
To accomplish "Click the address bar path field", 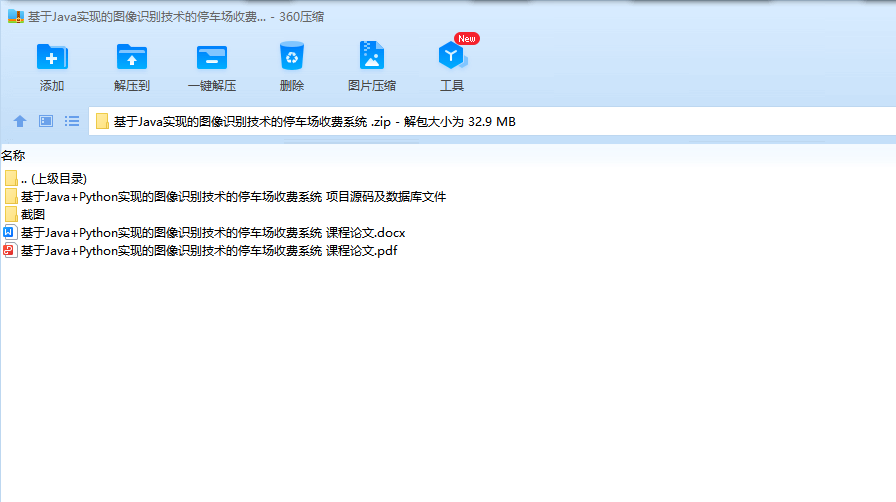I will tap(492, 121).
